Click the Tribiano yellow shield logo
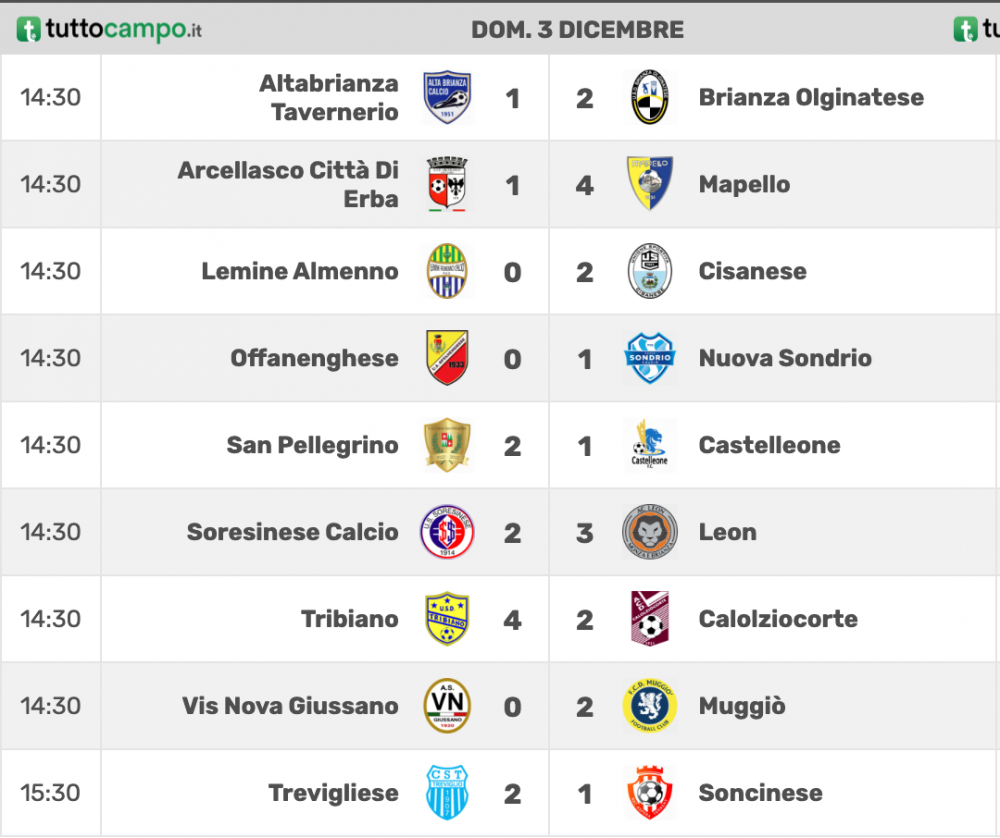 447,619
